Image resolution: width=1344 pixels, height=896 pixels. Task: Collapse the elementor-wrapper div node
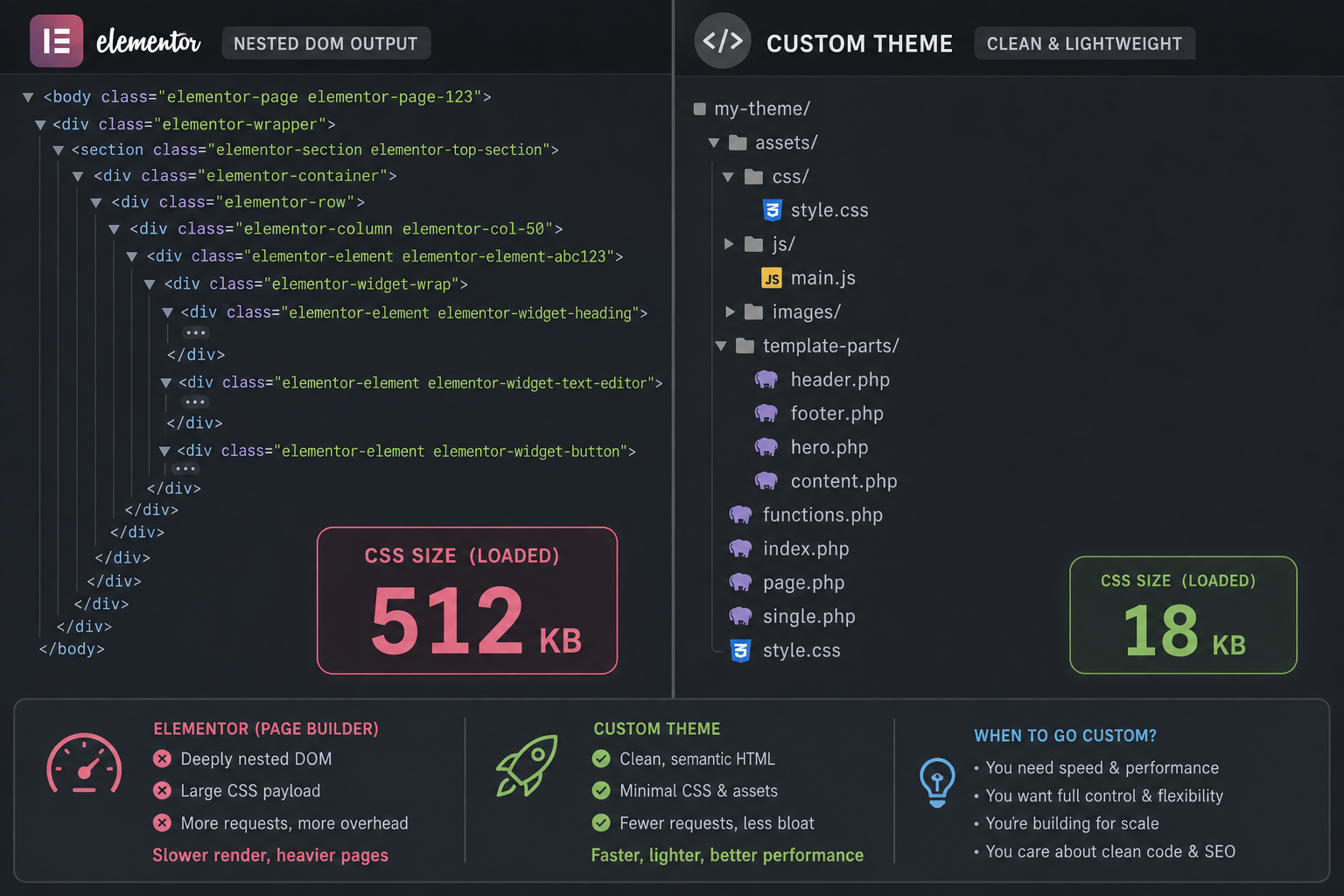40,125
